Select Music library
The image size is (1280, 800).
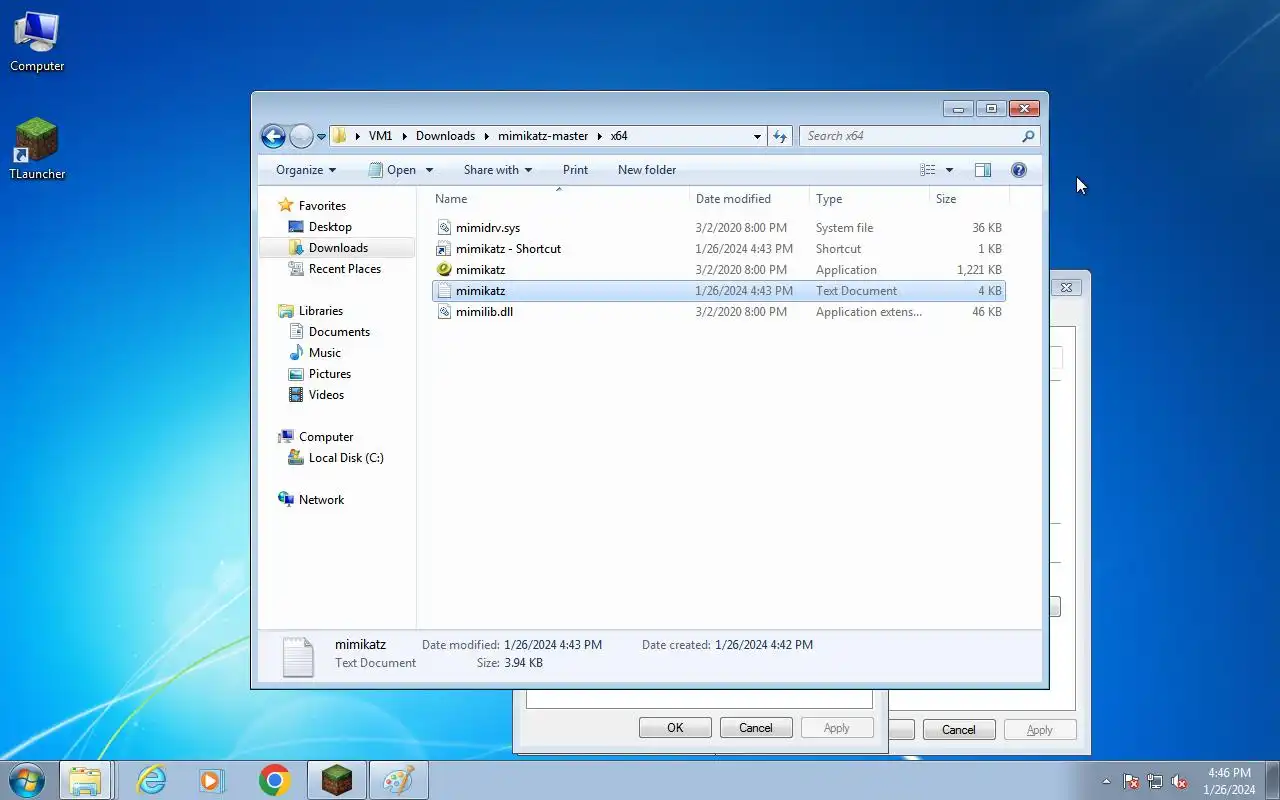[x=325, y=353]
